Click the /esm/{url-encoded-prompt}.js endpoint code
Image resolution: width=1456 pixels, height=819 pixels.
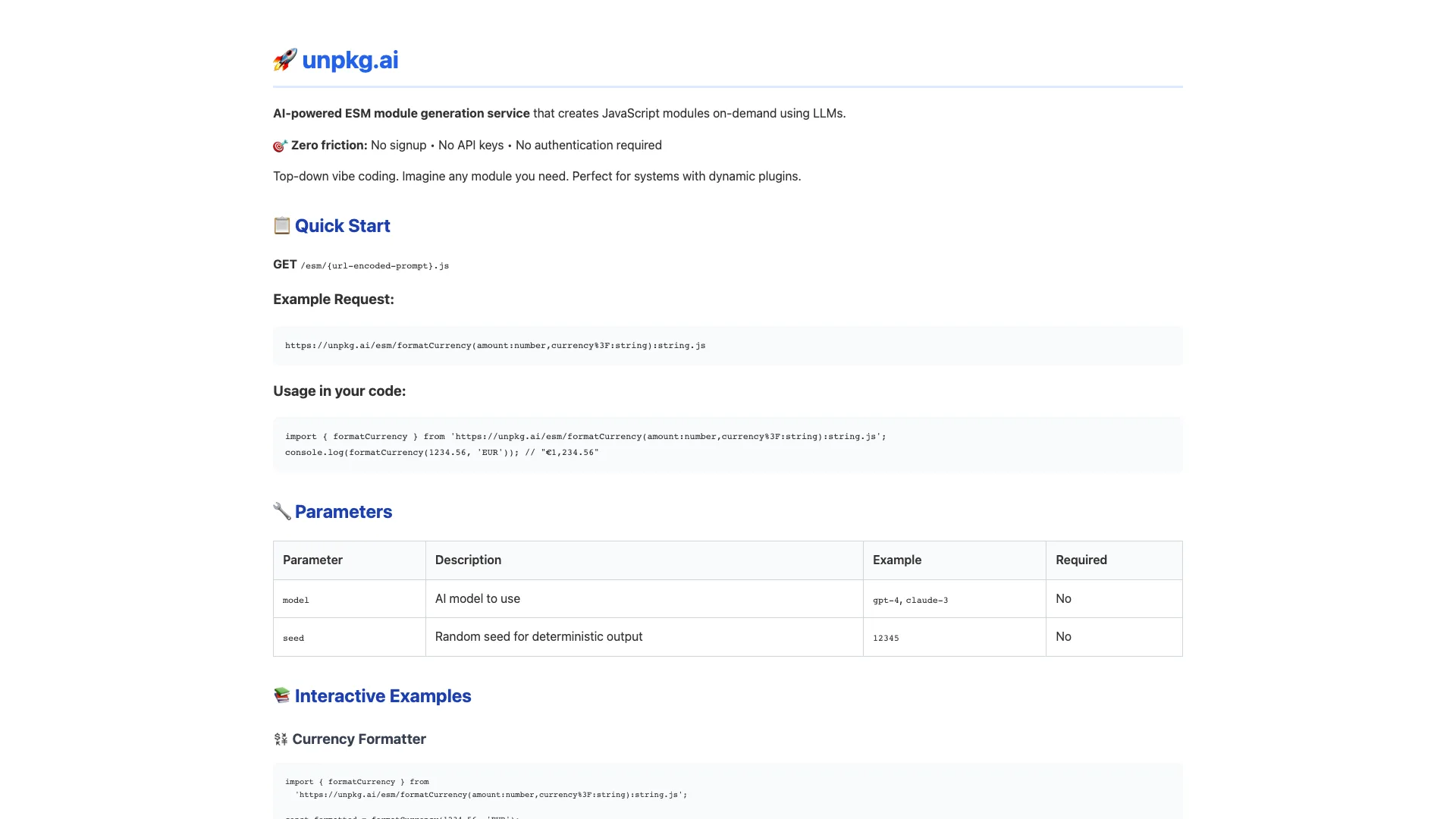point(375,266)
